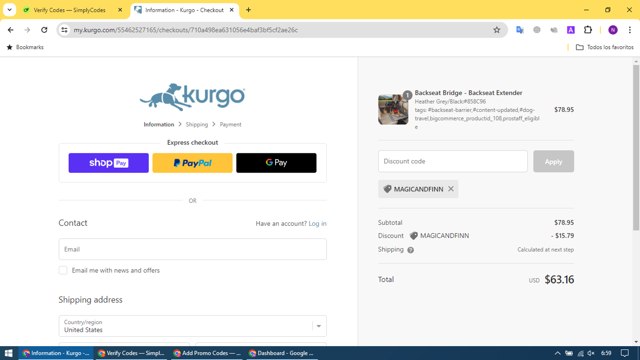This screenshot has width=640, height=360.
Task: Switch to Verify Codes taskbar window
Action: pos(131,353)
